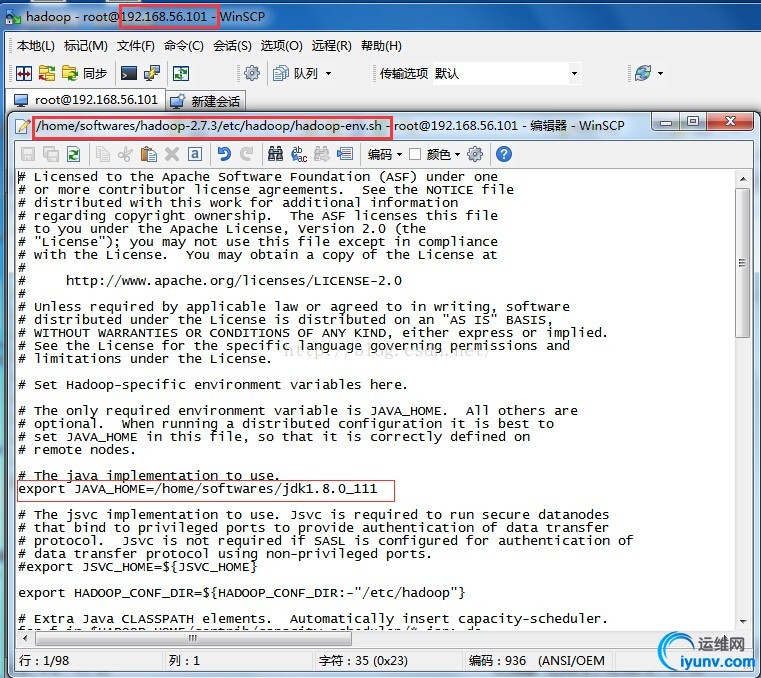Click the scroll down arrow of editor
This screenshot has width=761, height=678.
(x=743, y=621)
